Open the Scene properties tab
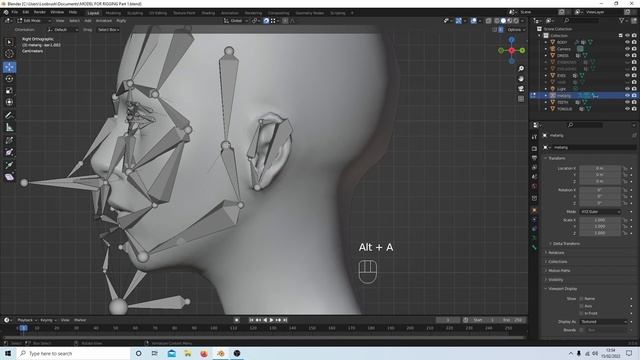 pos(534,177)
